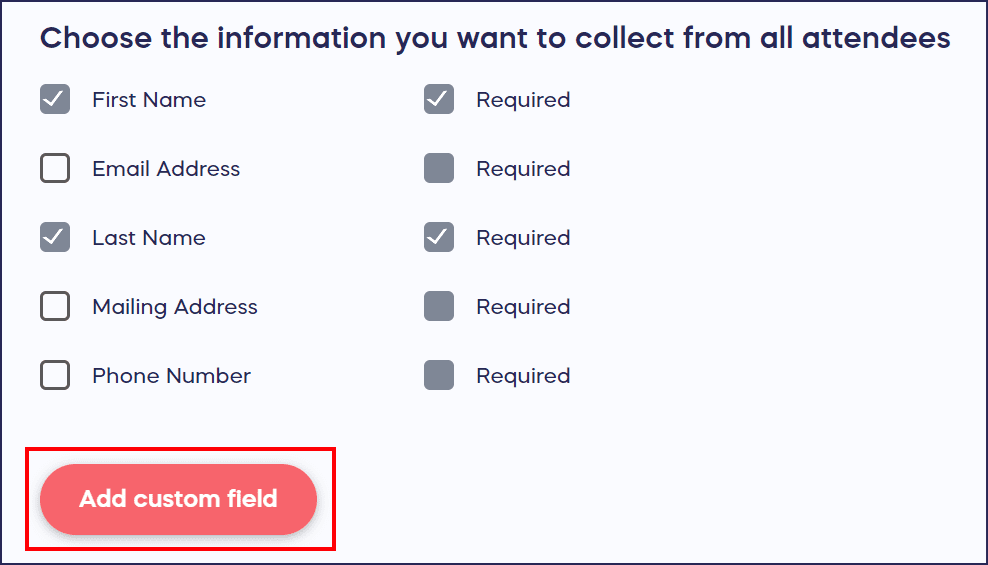Toggle Required checkbox for Email Address
The image size is (988, 565).
tap(439, 169)
